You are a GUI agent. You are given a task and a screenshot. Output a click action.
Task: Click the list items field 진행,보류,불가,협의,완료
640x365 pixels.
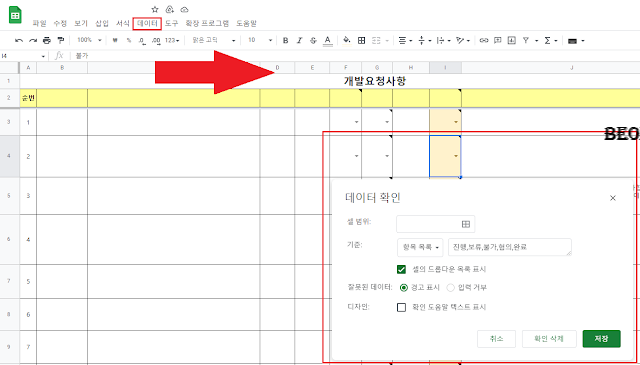pyautogui.click(x=510, y=247)
